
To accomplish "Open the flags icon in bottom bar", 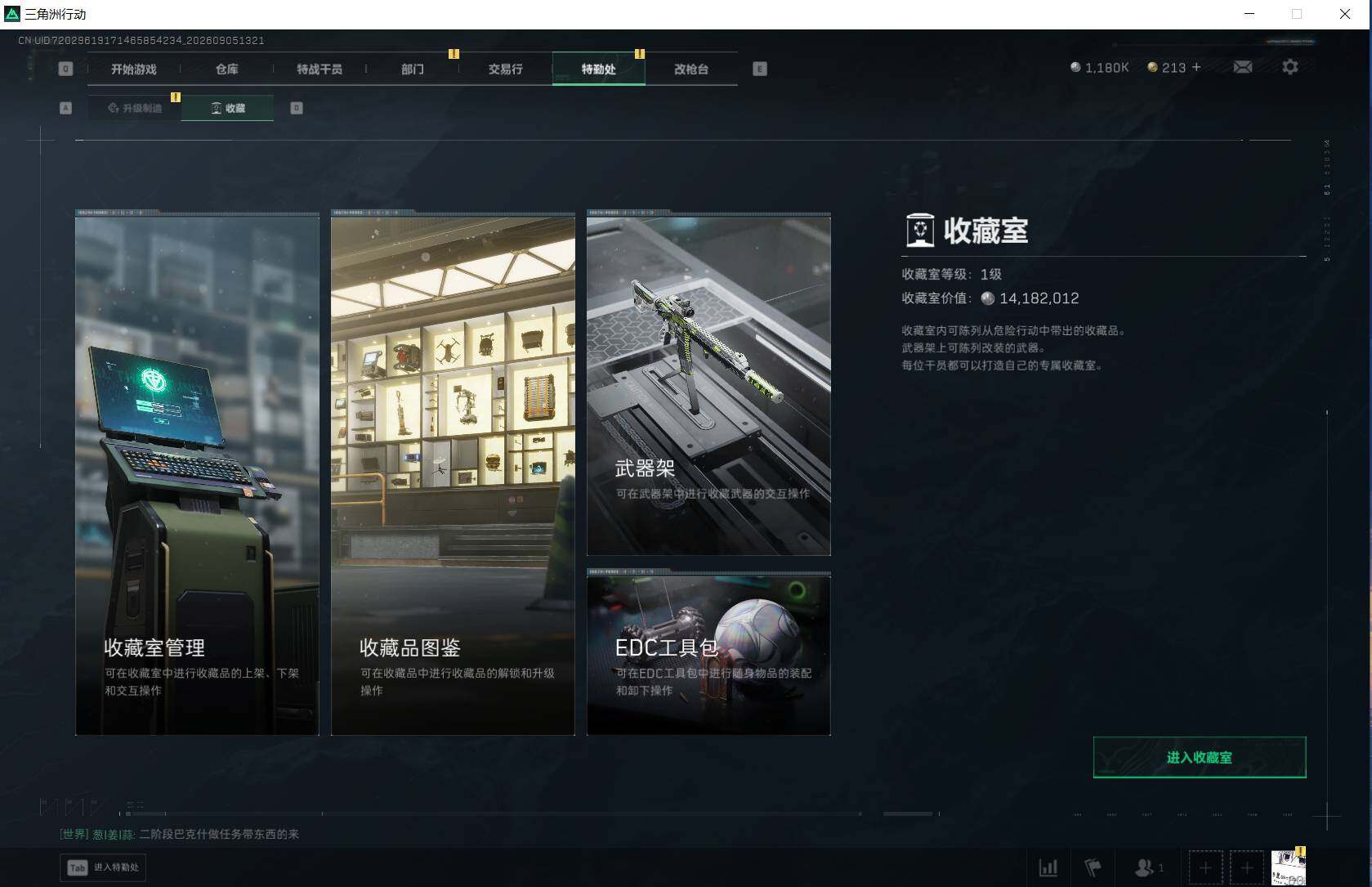I will 1093,867.
